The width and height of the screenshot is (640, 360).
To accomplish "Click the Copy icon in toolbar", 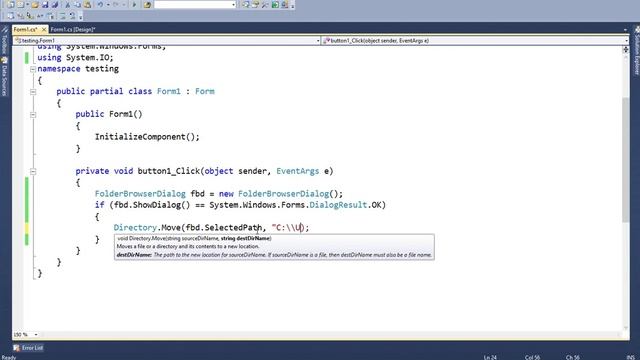I will (78, 4).
